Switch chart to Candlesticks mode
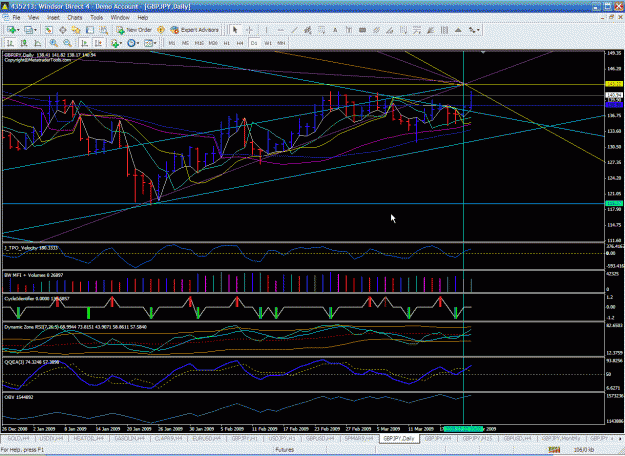This screenshot has width=625, height=456. (24, 43)
